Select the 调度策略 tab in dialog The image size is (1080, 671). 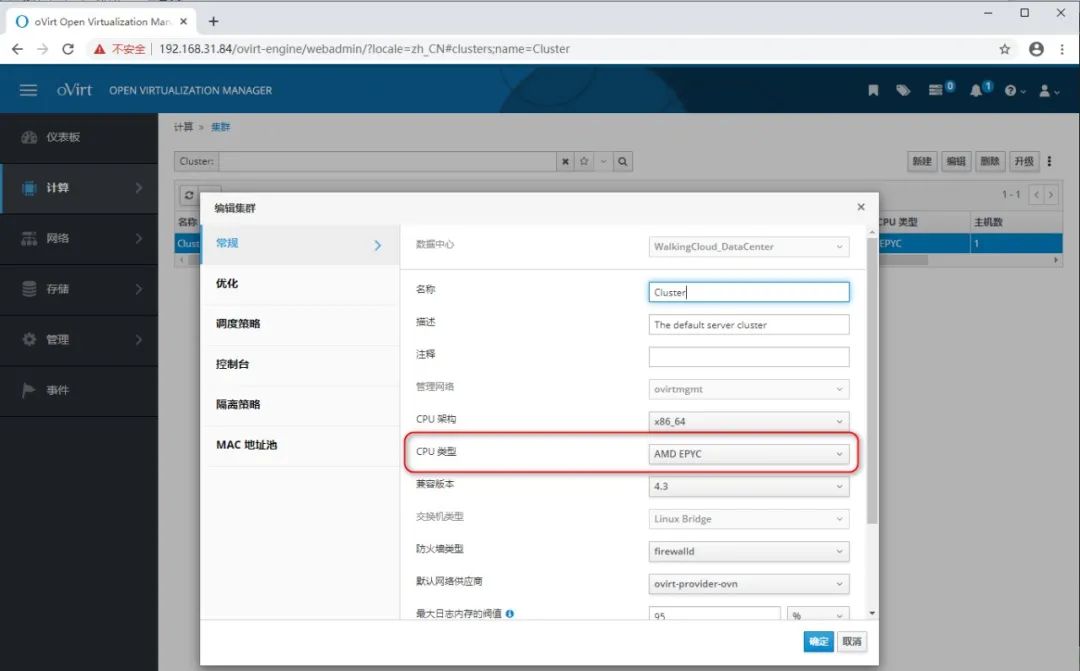pyautogui.click(x=300, y=324)
